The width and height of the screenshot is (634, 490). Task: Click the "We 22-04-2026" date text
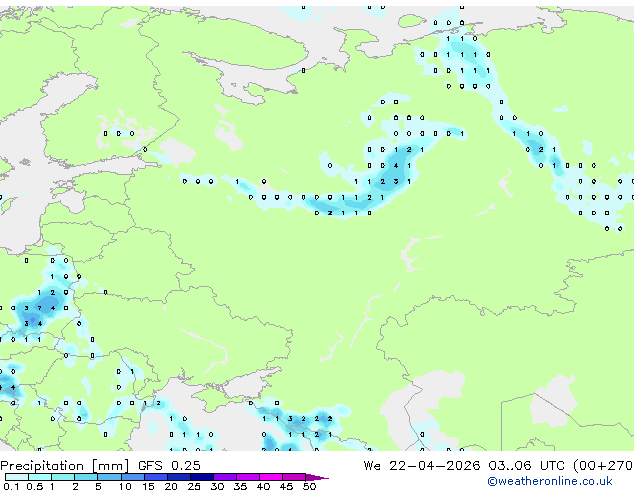coord(422,466)
